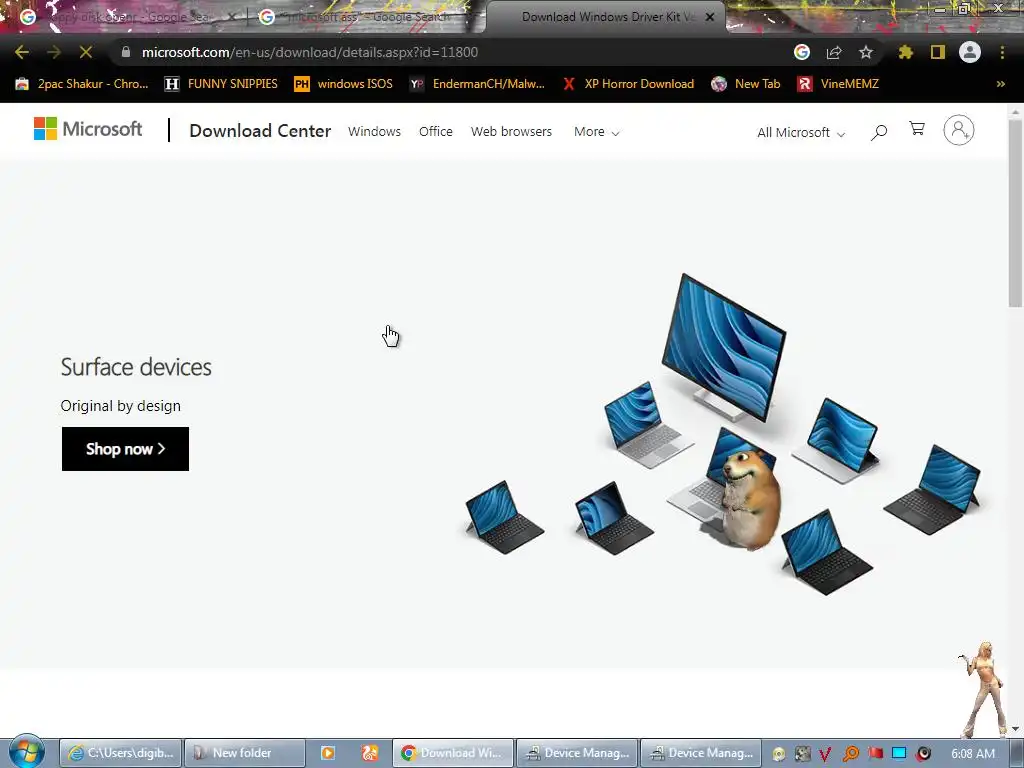Click the Shop now button

(125, 449)
